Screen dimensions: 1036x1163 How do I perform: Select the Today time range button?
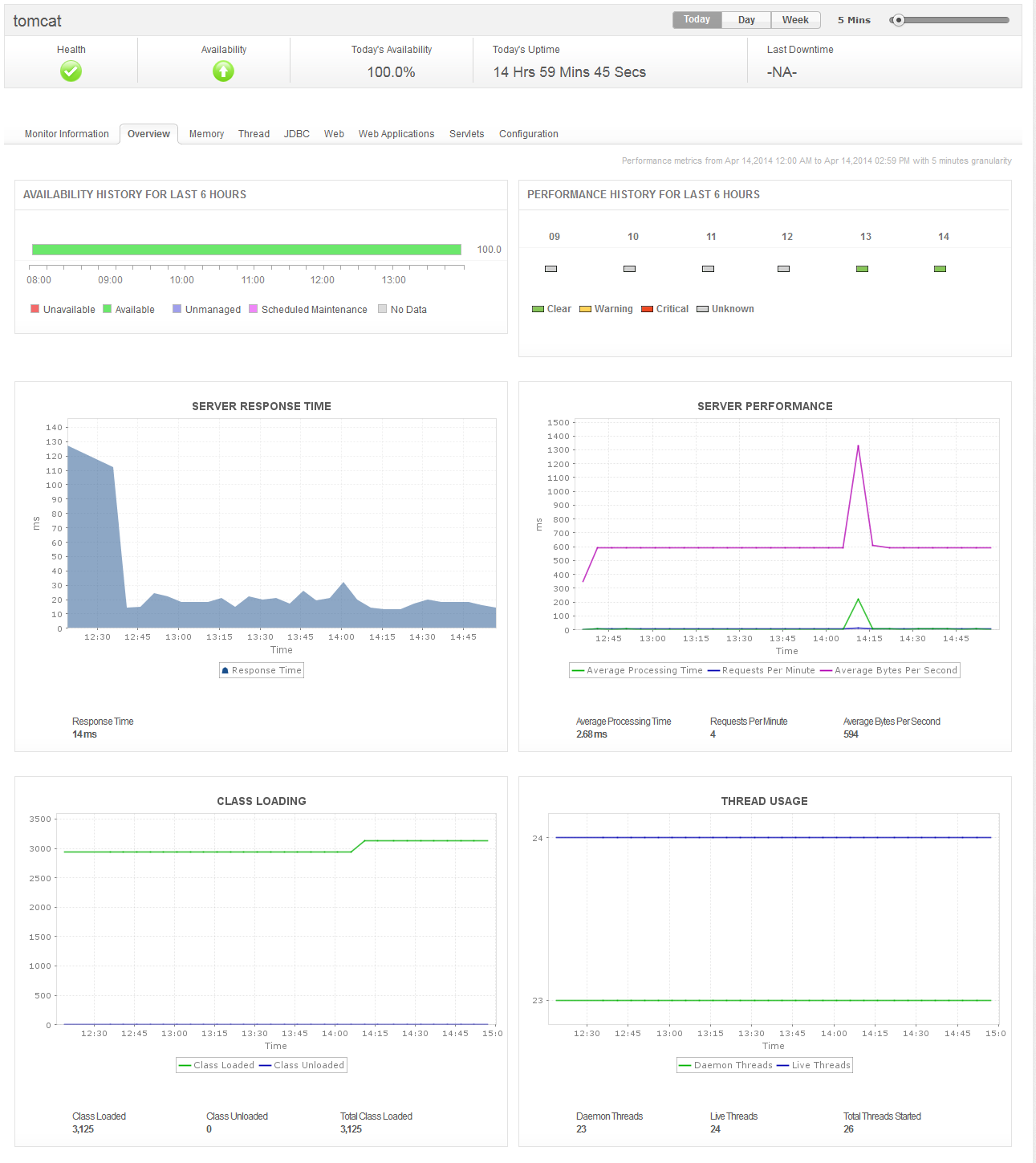(697, 20)
